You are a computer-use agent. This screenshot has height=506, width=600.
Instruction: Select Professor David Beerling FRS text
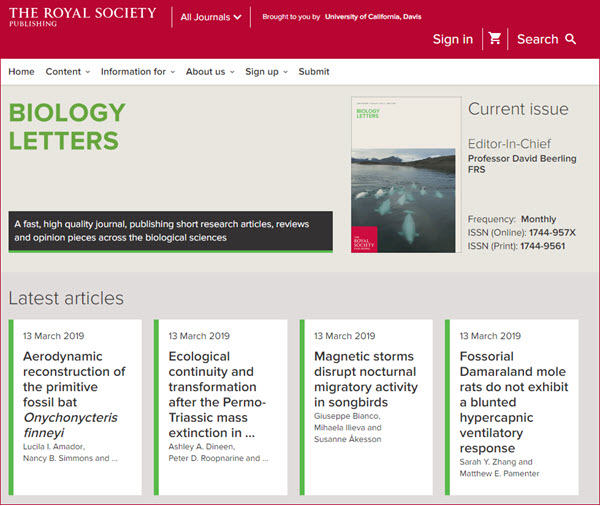(522, 164)
